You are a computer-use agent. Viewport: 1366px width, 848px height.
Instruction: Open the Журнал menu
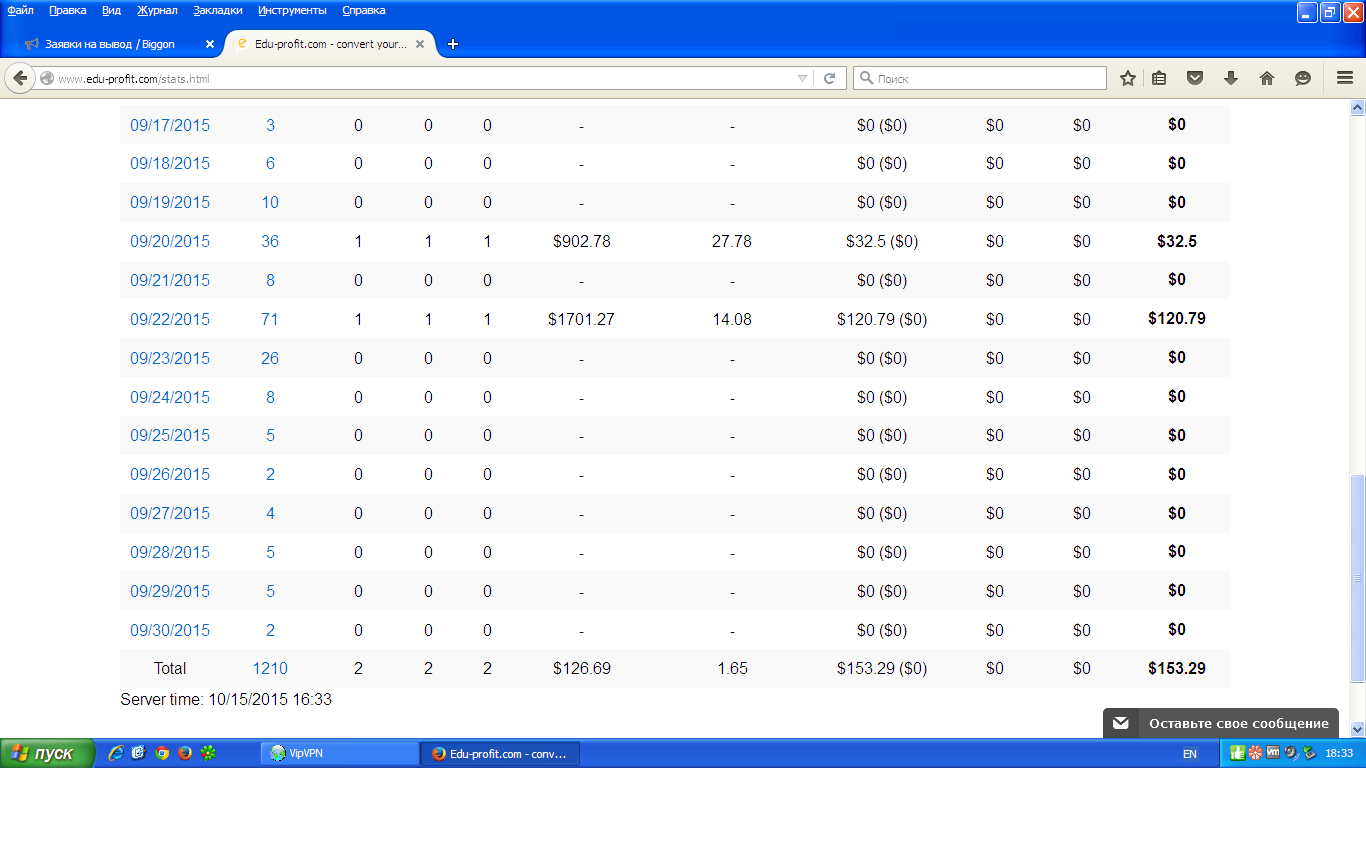pyautogui.click(x=157, y=10)
